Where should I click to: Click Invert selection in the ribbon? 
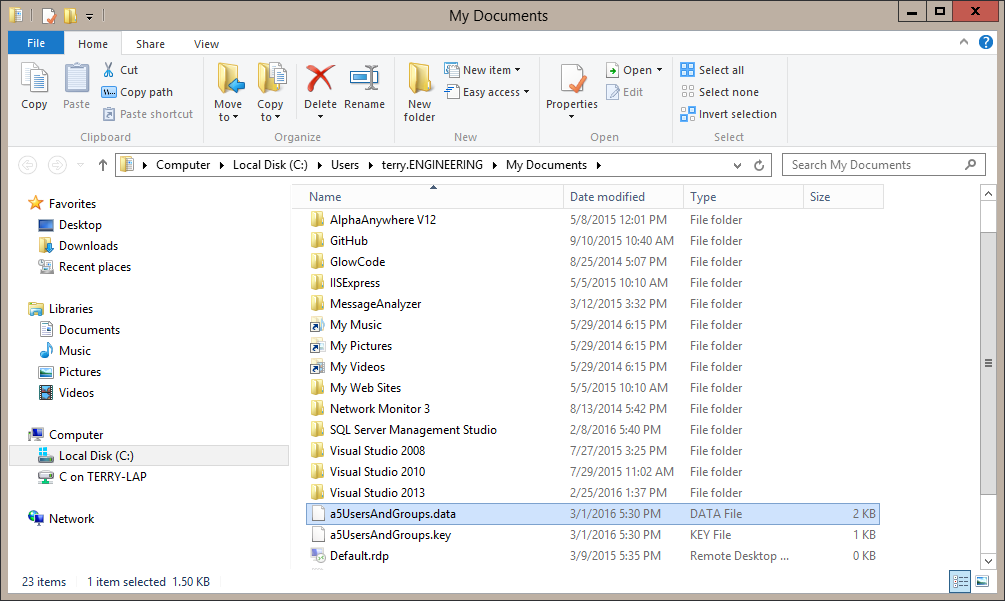(729, 114)
